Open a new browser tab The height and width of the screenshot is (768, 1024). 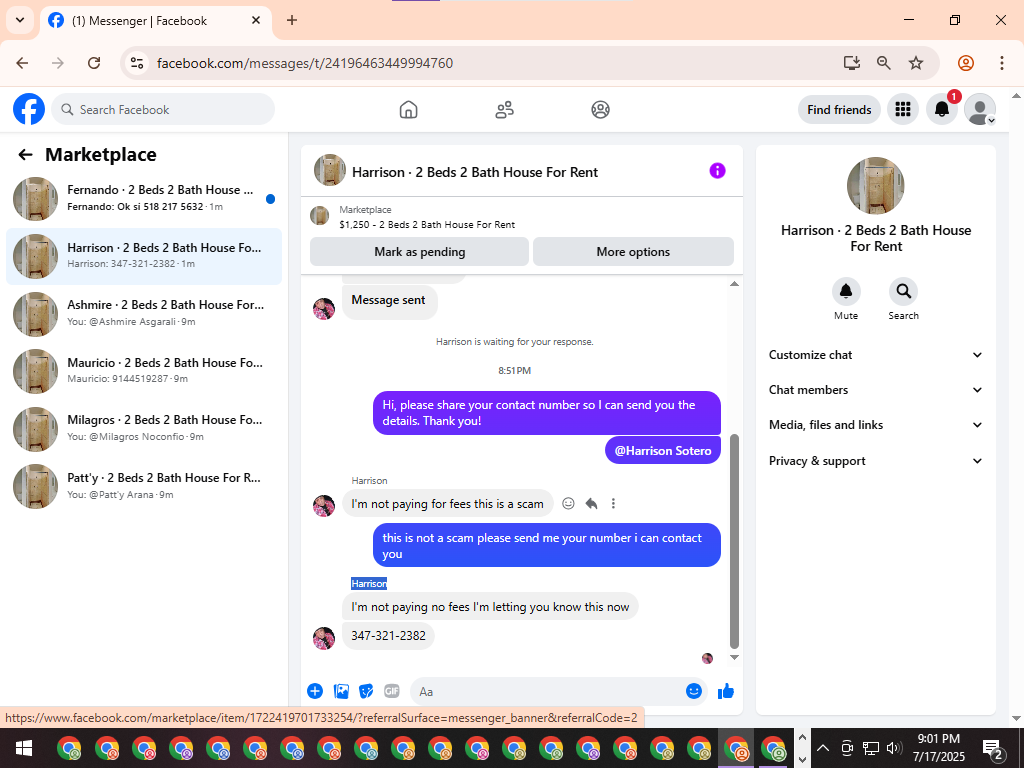(292, 20)
